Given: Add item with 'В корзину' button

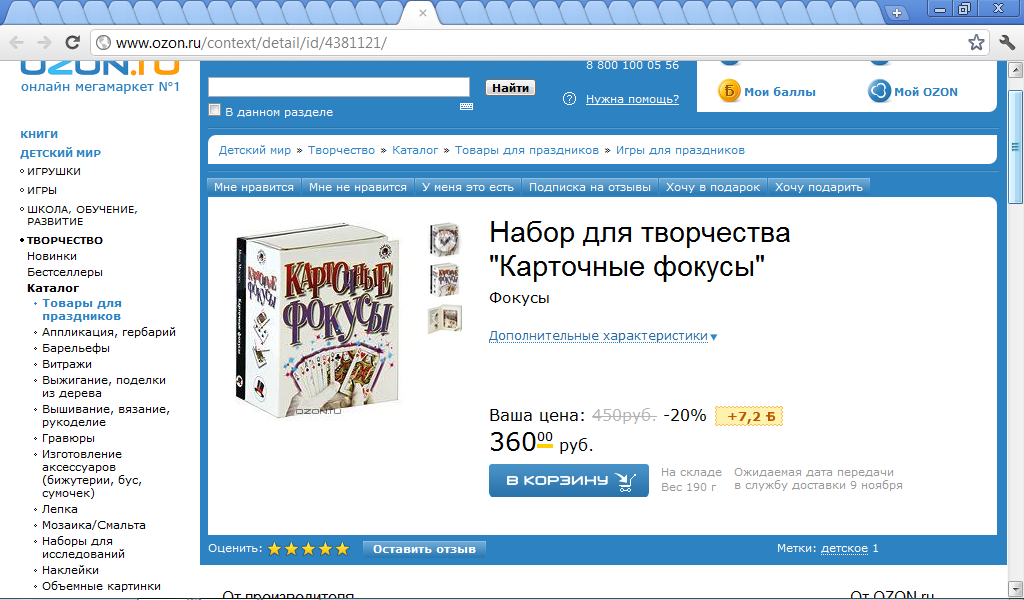Looking at the screenshot, I should pyautogui.click(x=569, y=481).
